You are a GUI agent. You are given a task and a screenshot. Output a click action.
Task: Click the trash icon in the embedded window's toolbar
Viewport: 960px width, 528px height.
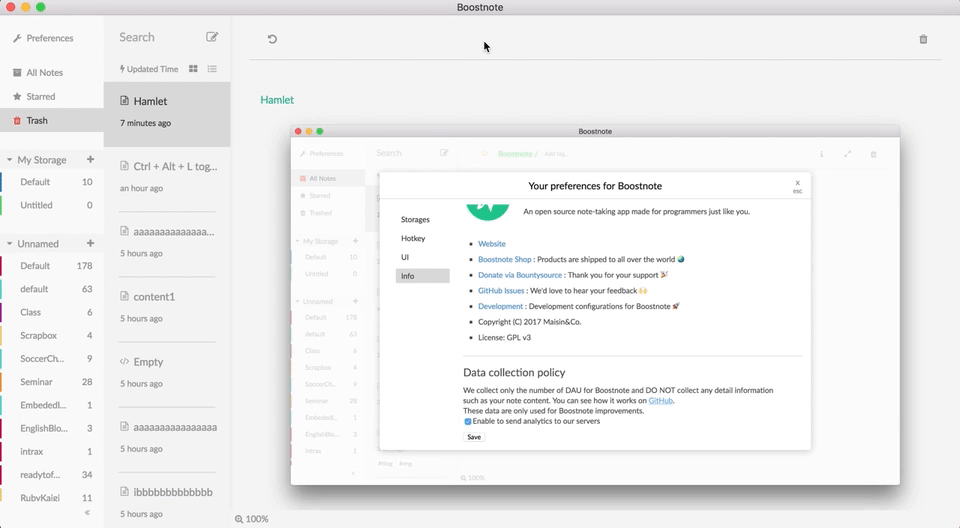874,154
